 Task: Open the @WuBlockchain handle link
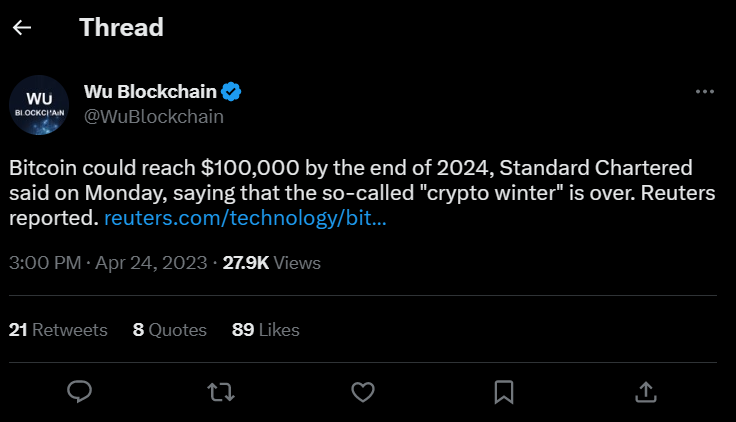(153, 117)
